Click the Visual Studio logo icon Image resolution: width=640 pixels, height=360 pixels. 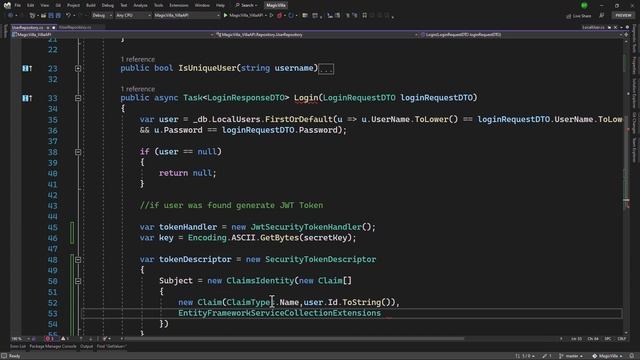click(7, 5)
